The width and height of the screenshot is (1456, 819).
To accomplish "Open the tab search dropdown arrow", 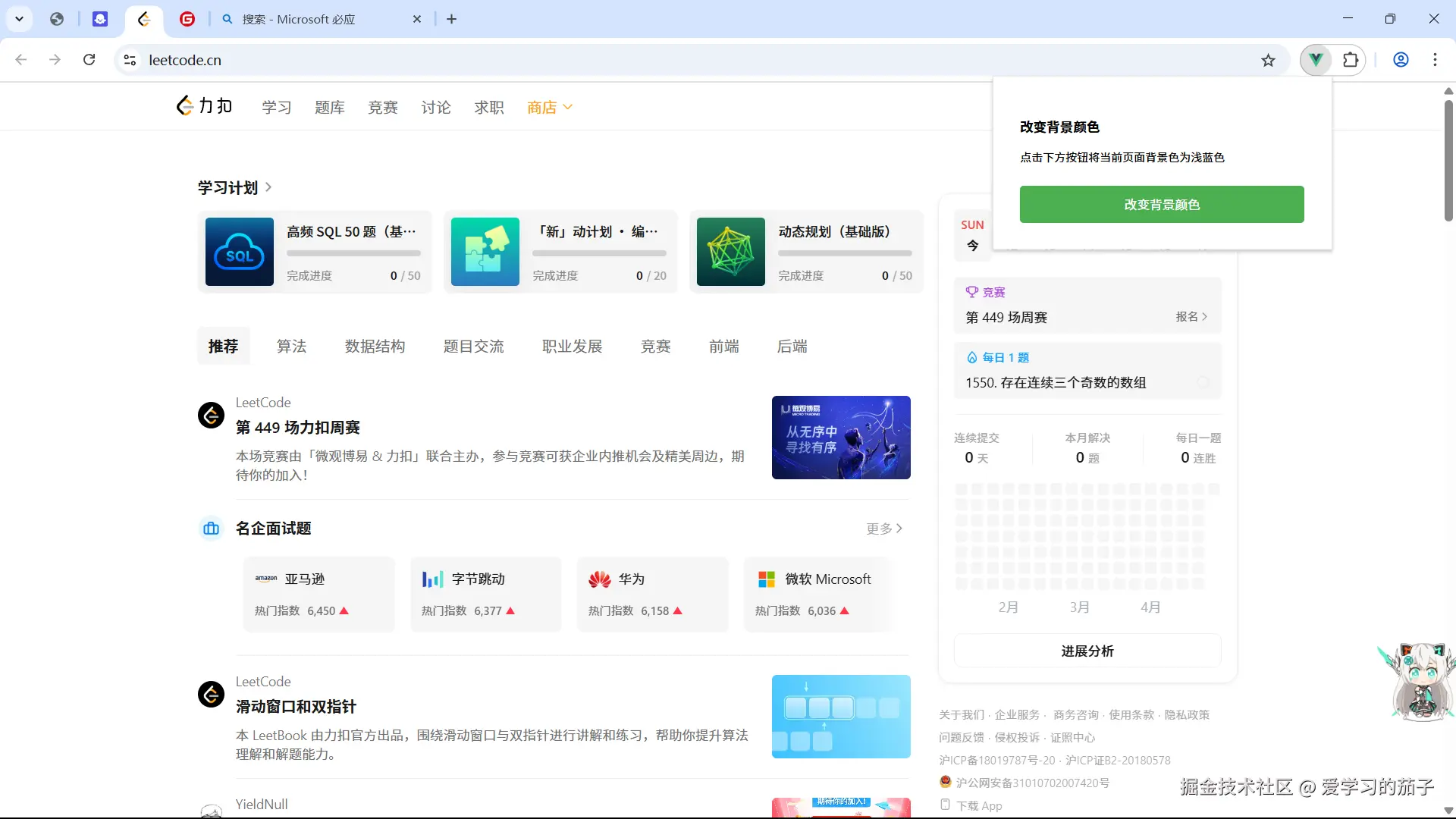I will pyautogui.click(x=19, y=19).
